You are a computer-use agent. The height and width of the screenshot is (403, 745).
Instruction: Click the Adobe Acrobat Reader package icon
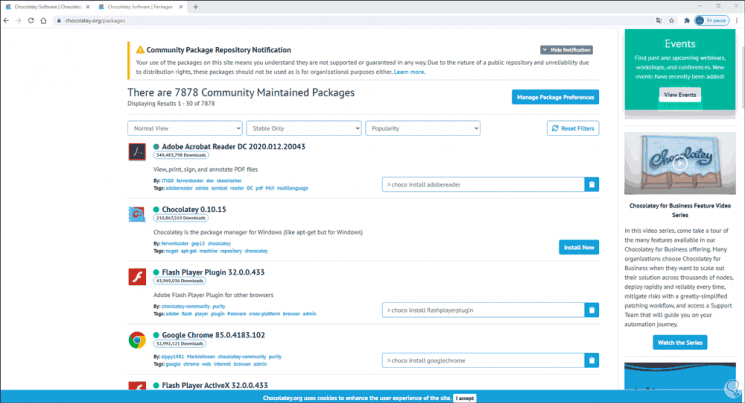tap(137, 152)
